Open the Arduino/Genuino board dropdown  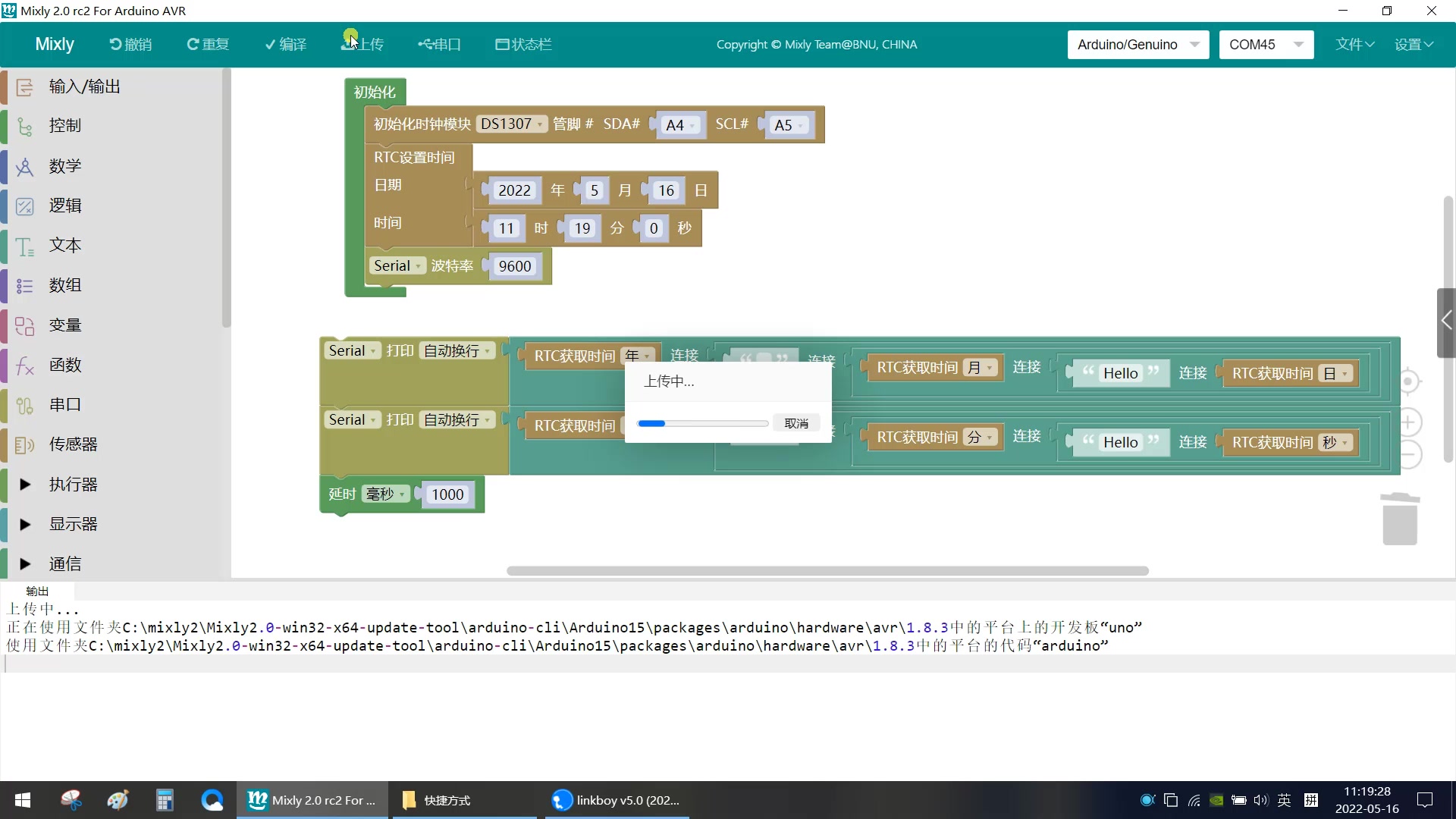[1137, 44]
